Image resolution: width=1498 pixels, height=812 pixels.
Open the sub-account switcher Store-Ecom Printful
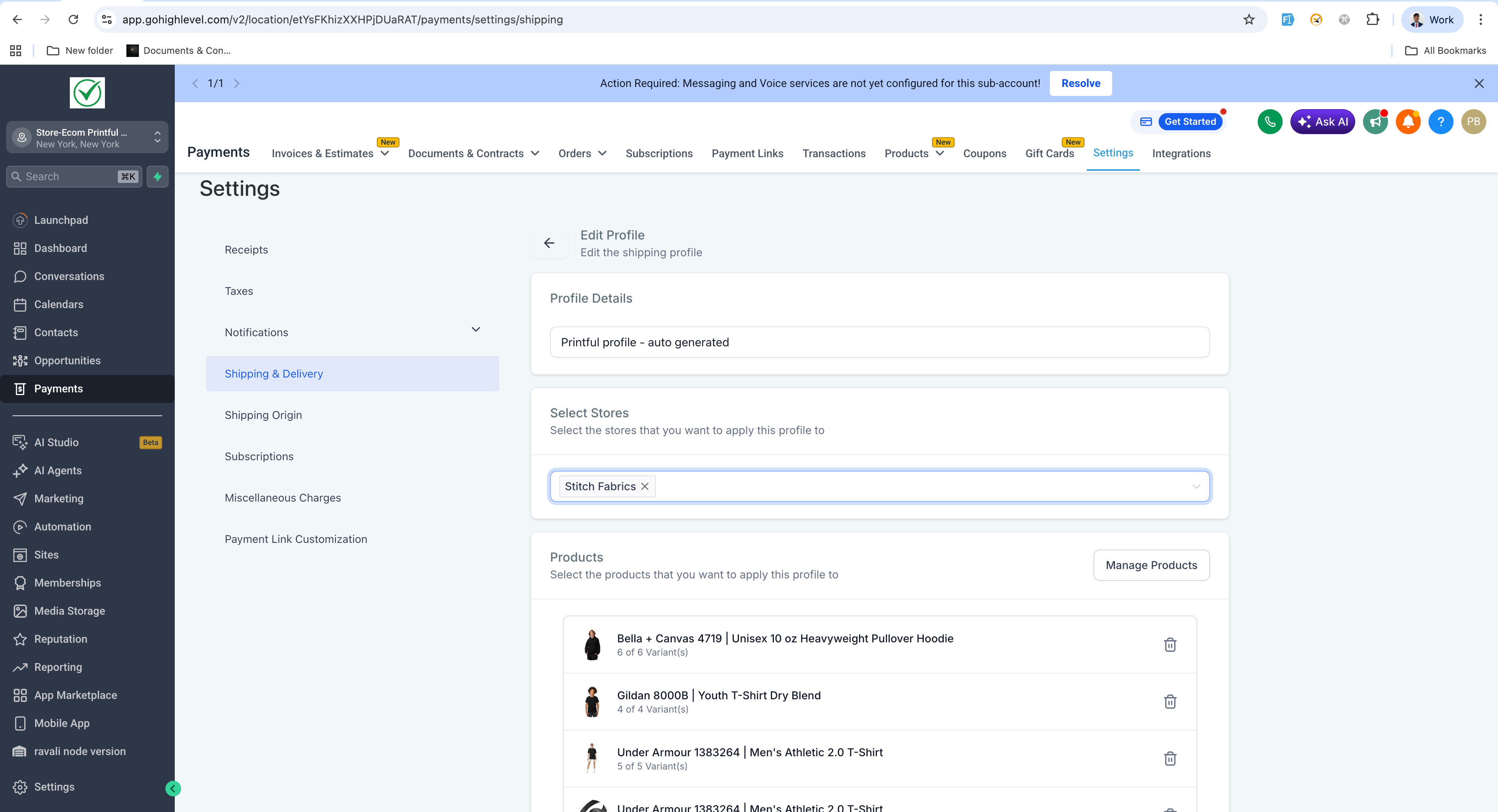click(x=87, y=138)
